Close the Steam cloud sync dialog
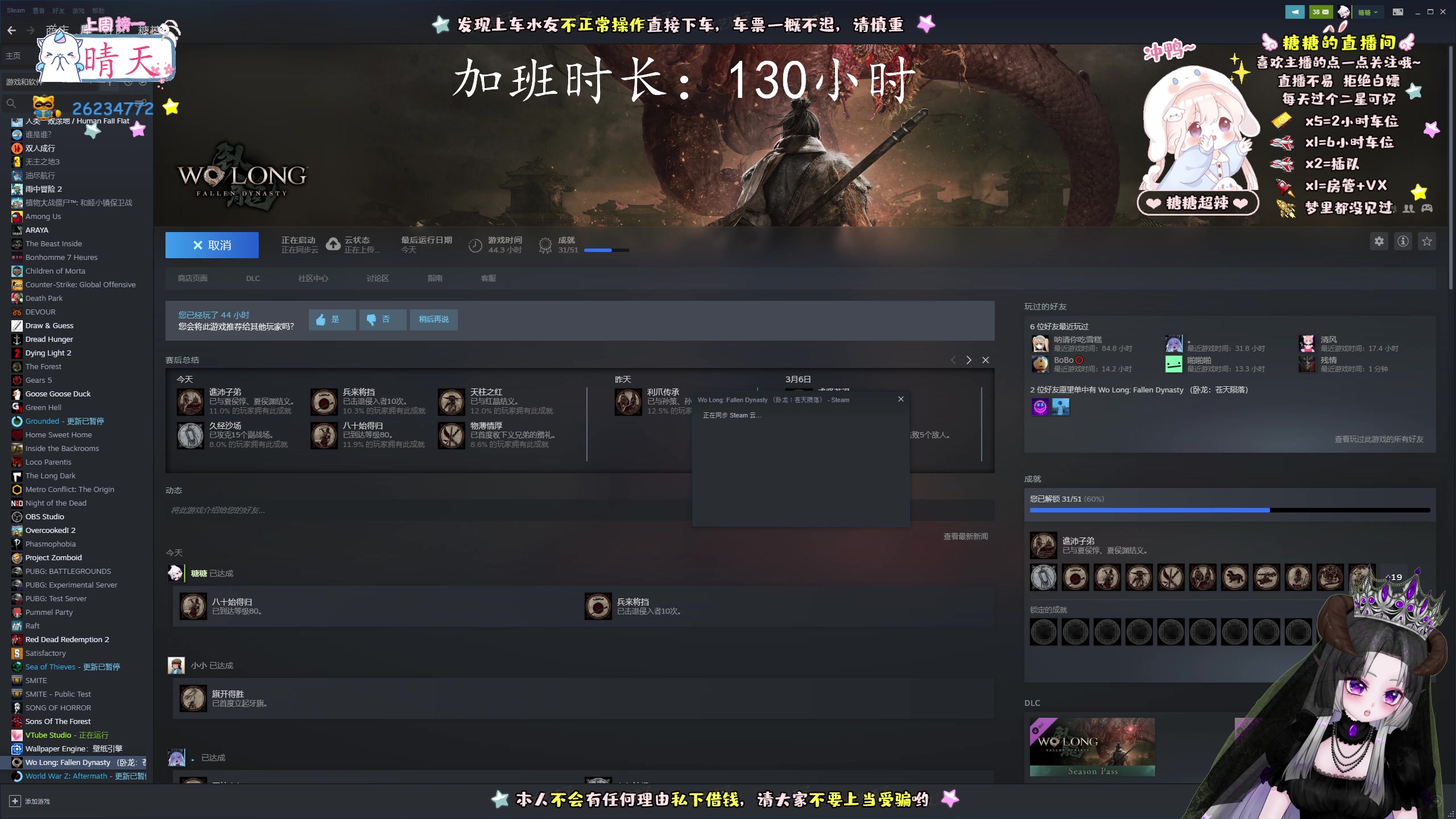Image resolution: width=1456 pixels, height=819 pixels. tap(901, 399)
